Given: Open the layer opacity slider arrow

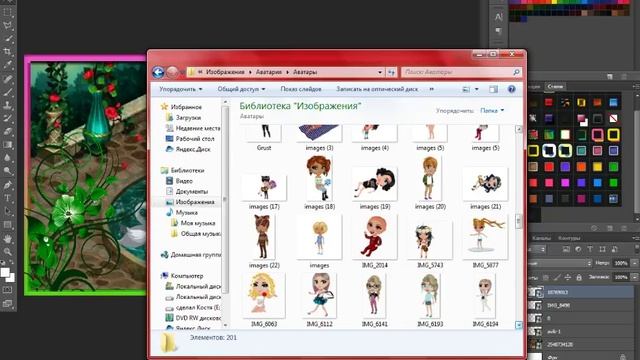Looking at the screenshot, I should tap(634, 263).
